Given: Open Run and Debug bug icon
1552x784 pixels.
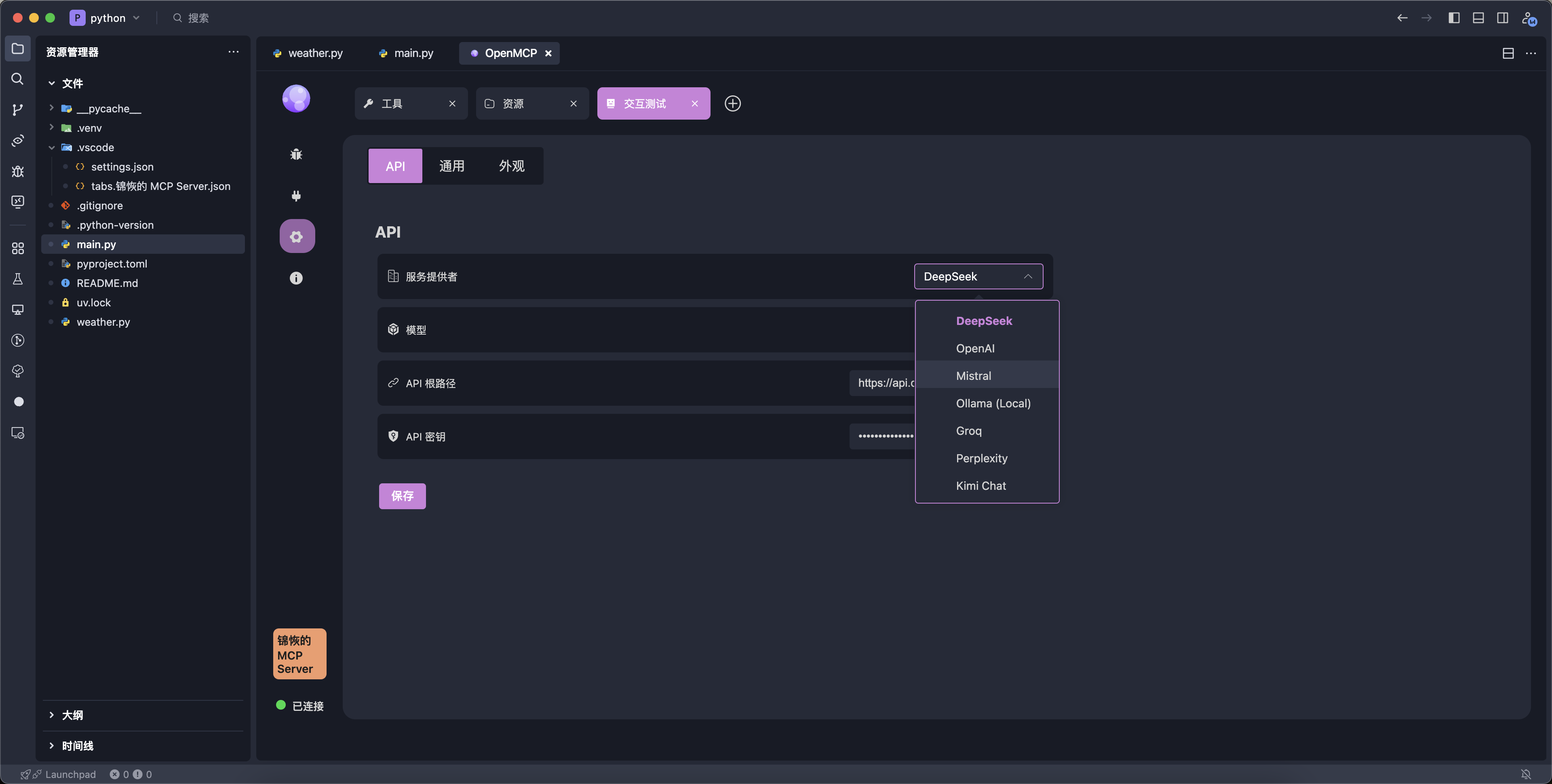Looking at the screenshot, I should click(18, 171).
